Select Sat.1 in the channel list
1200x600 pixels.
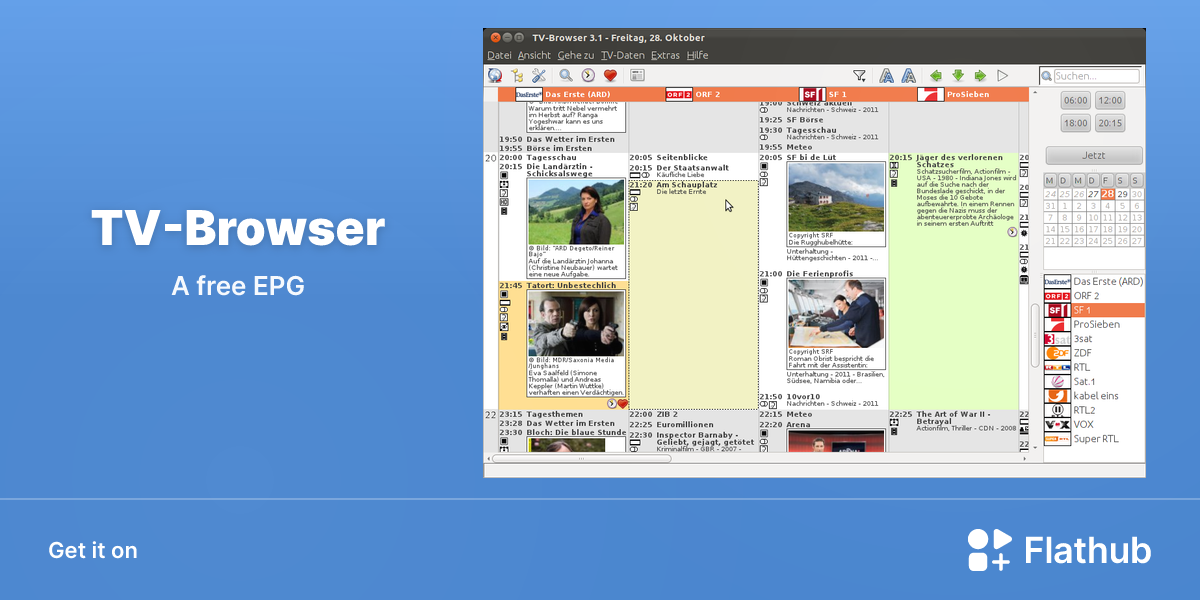coord(1094,381)
